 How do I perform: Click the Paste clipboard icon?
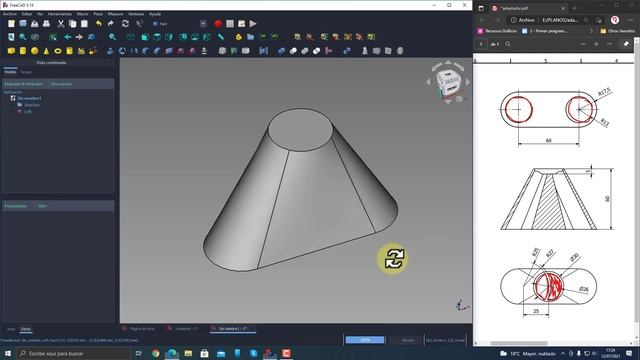point(84,24)
